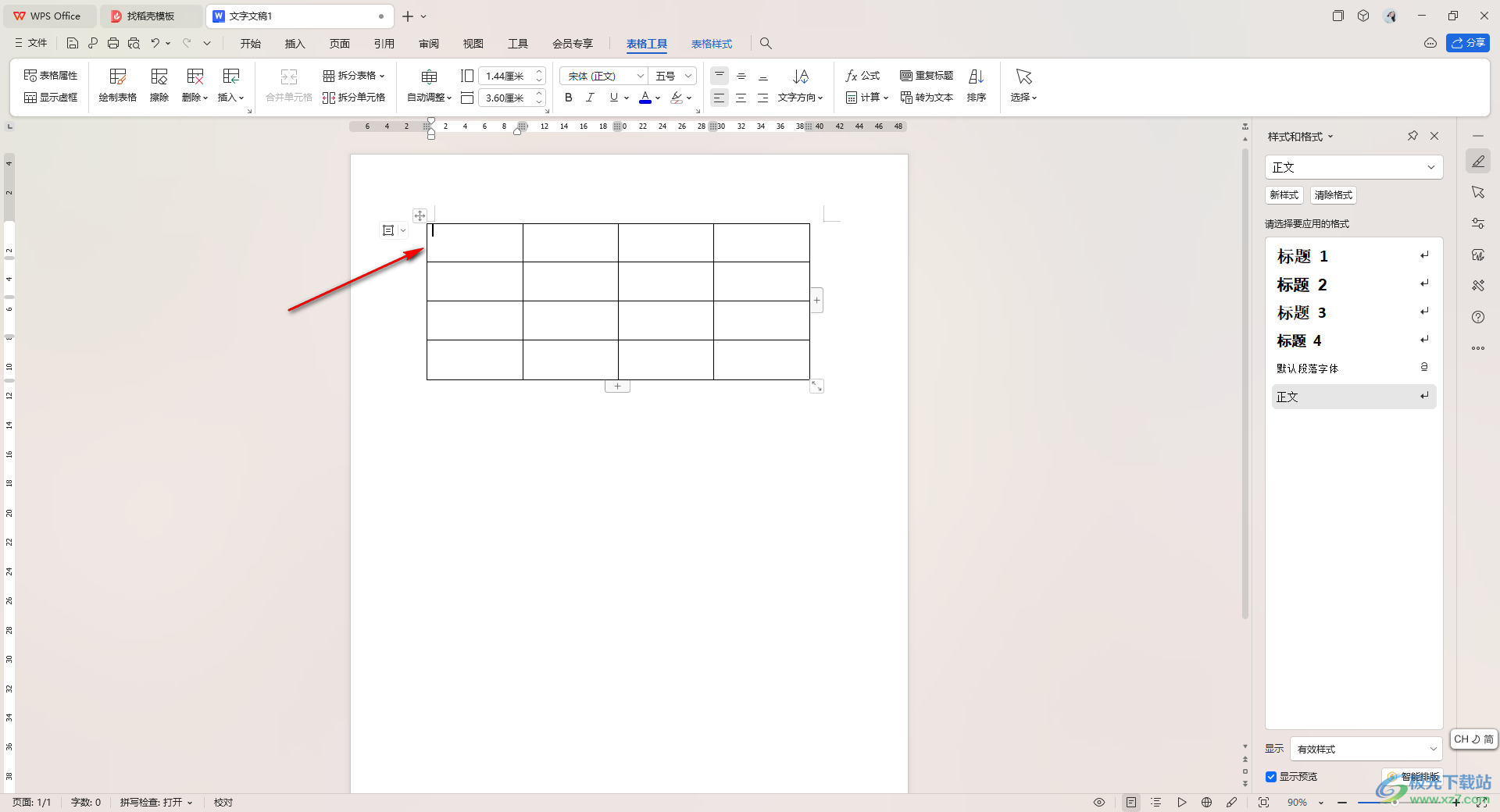Select the Draw Table tool (绘制表格)
1500x812 pixels.
[x=118, y=85]
